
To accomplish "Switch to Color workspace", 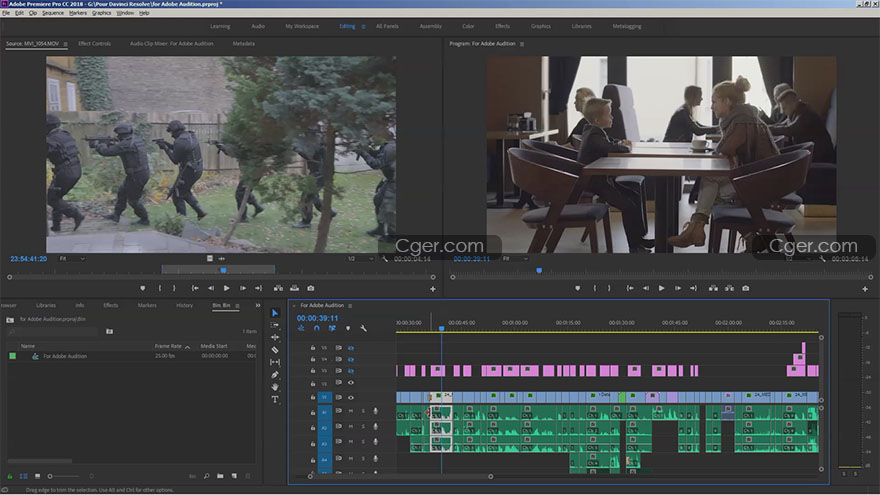I will [468, 26].
